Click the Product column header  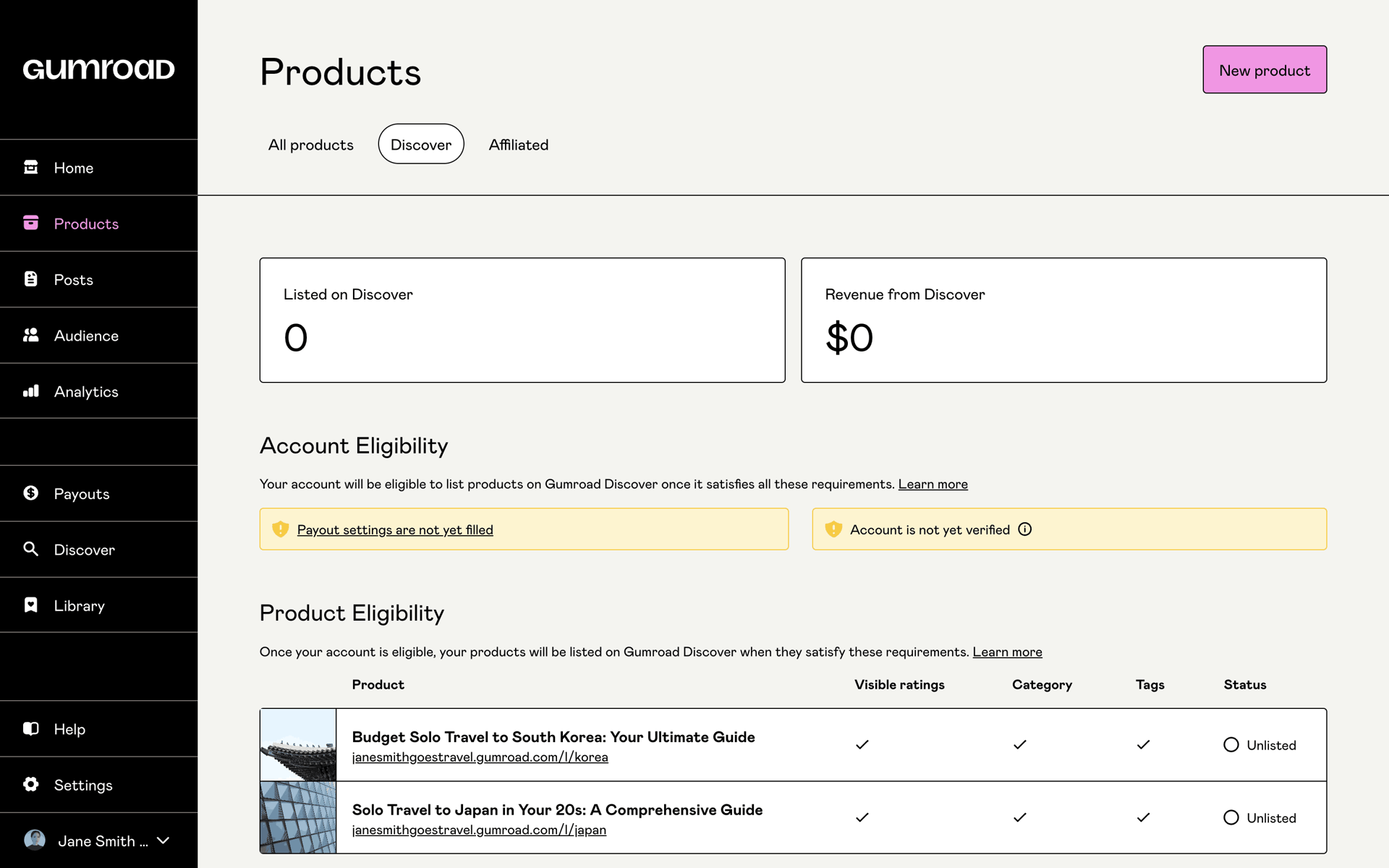[x=378, y=684]
